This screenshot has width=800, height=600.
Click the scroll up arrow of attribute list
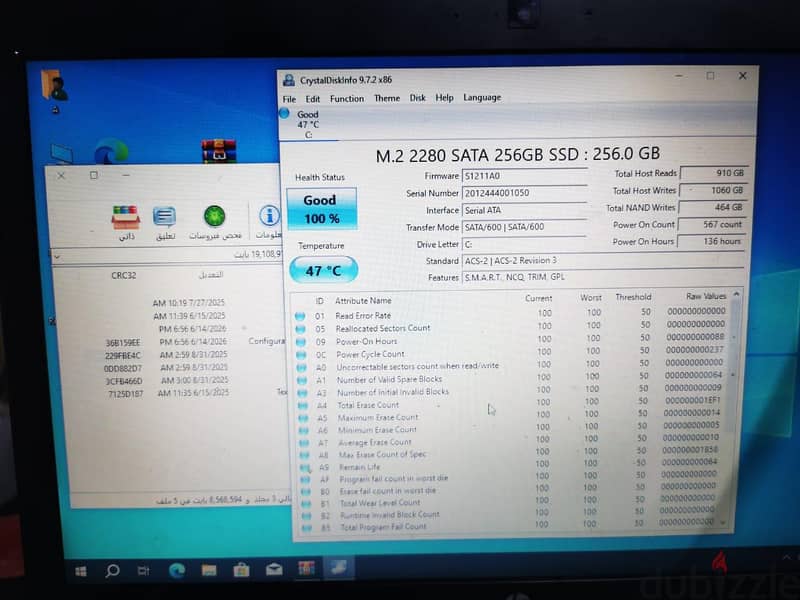tap(736, 294)
